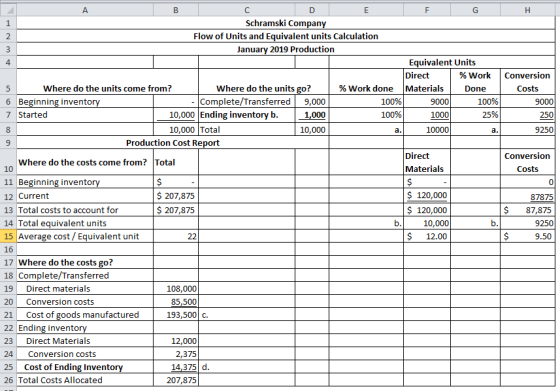This screenshot has height=391, width=560.
Task: Select column E header
Action: click(x=366, y=10)
